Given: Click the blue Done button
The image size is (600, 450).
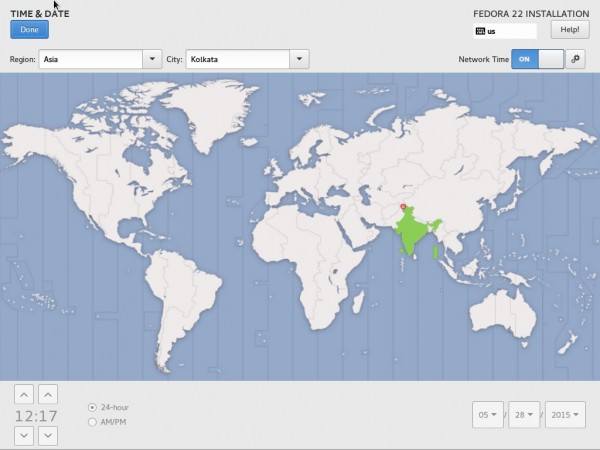Looking at the screenshot, I should pos(29,29).
